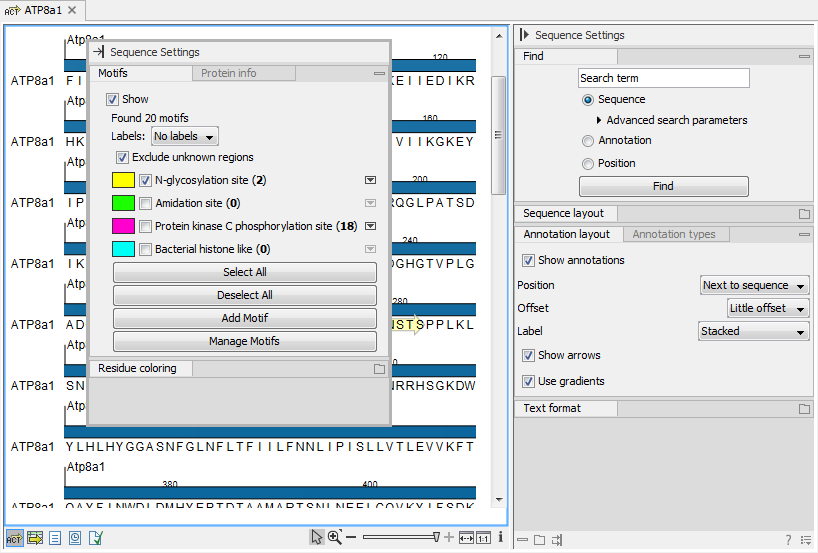Select the Position search radio button

point(588,164)
